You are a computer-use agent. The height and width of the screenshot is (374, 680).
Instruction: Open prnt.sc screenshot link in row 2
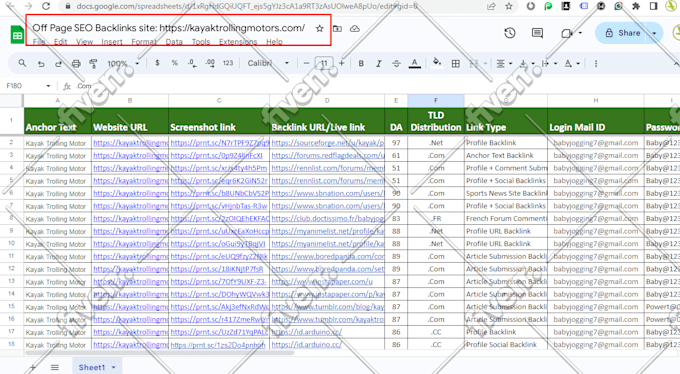pyautogui.click(x=219, y=143)
